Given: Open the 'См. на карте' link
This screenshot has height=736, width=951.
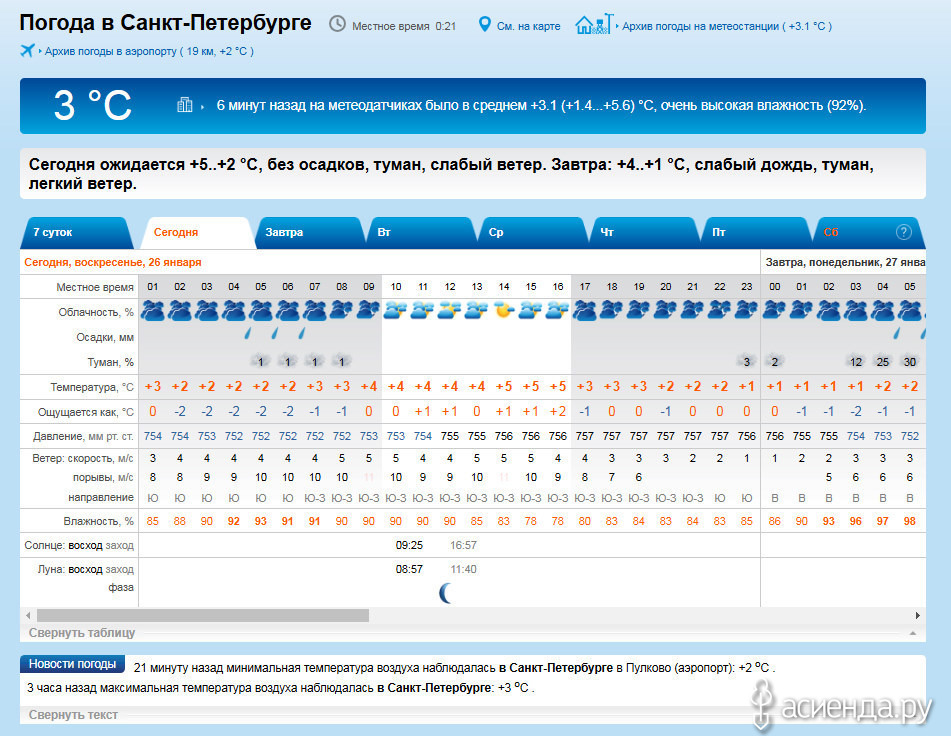Looking at the screenshot, I should pyautogui.click(x=528, y=26).
